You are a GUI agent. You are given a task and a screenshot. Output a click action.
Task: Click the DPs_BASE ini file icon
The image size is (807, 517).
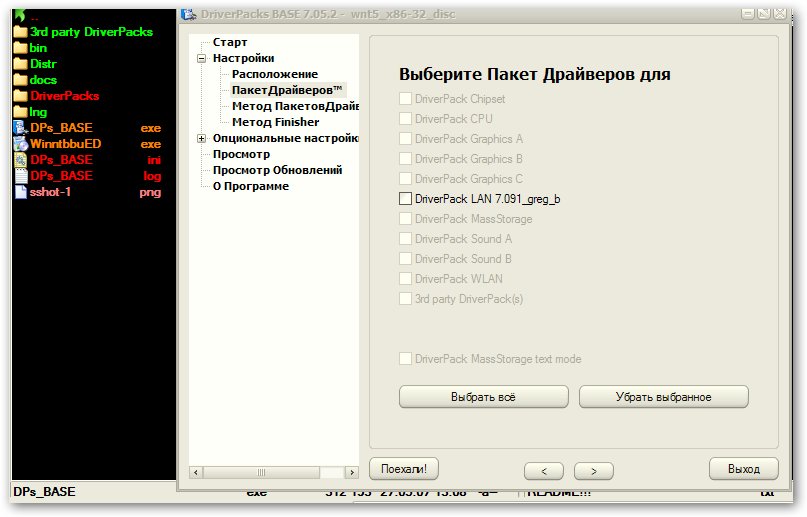point(20,160)
